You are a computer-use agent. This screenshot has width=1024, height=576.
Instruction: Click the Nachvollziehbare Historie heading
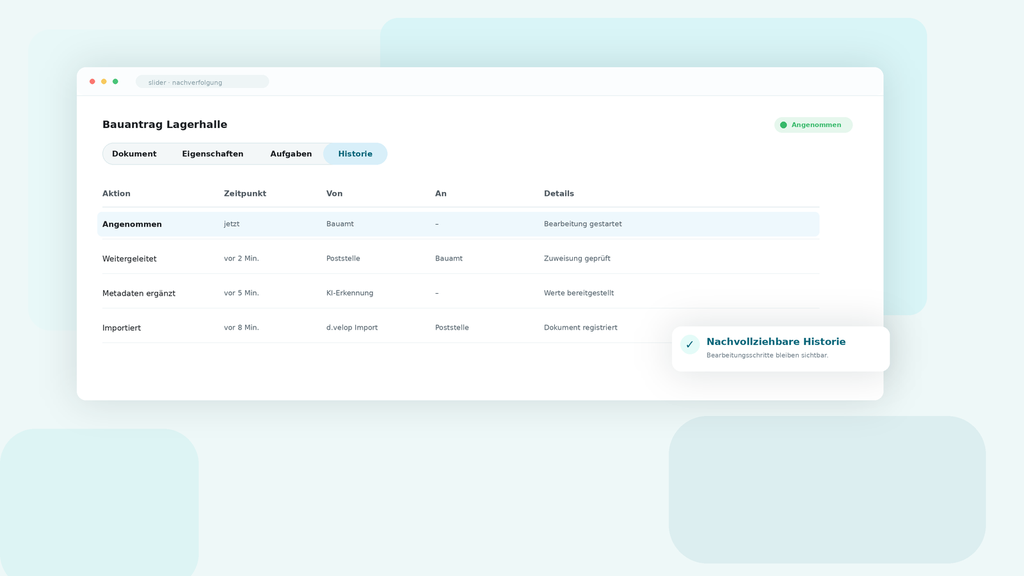[776, 342]
